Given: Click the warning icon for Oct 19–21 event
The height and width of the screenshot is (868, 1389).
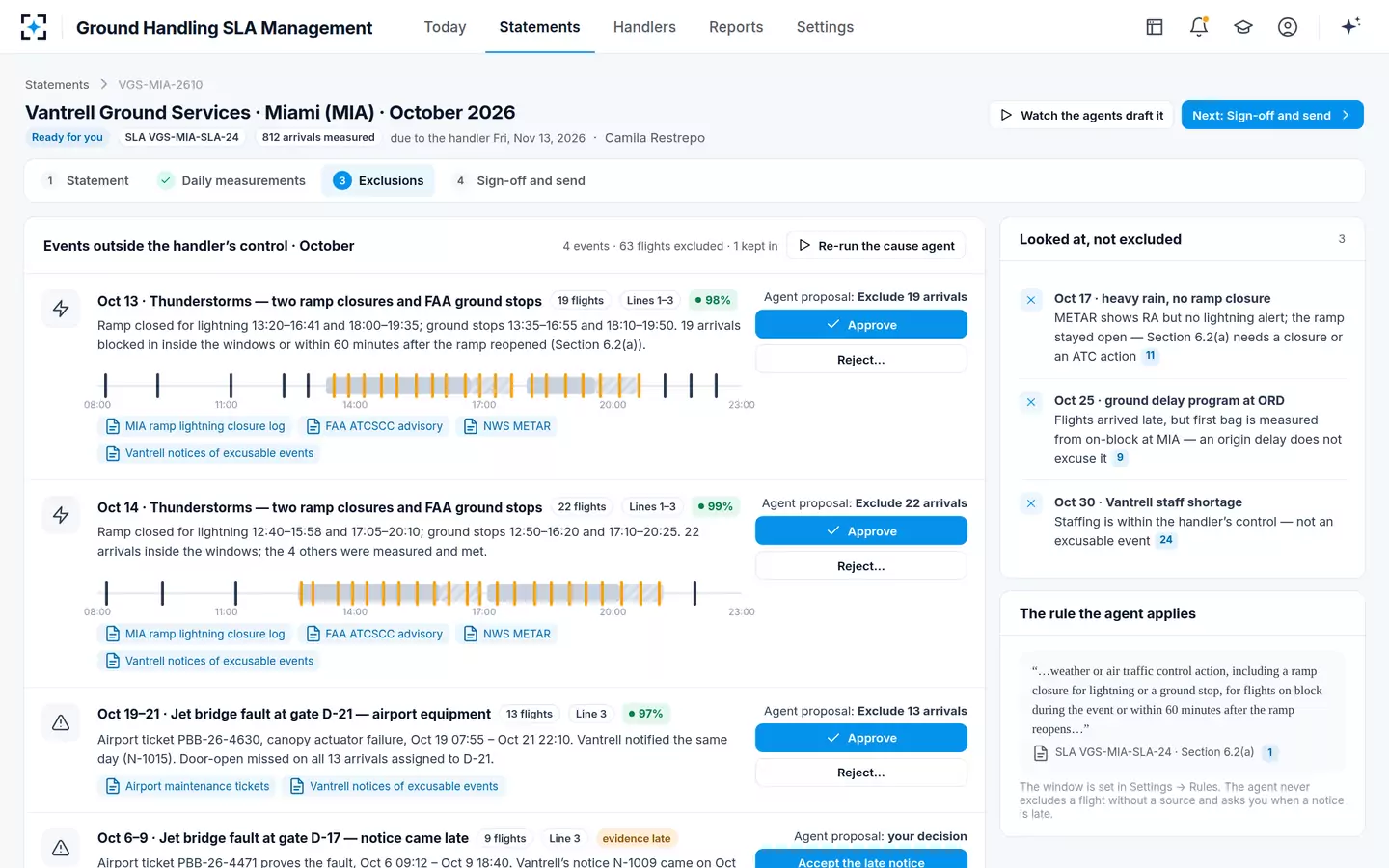Looking at the screenshot, I should click(61, 722).
